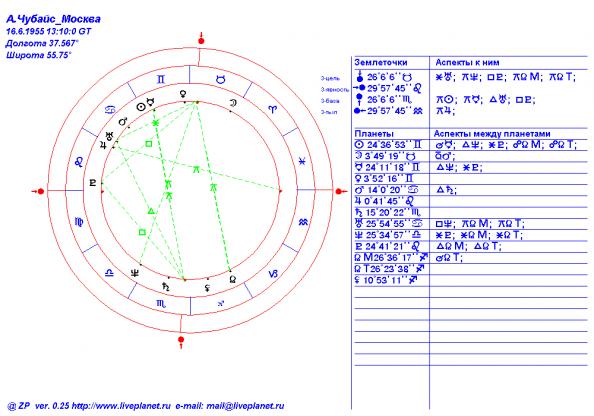Select the Mercury row 24°11'18''
Image resolution: width=594 pixels, height=416 pixels.
[x=471, y=167]
